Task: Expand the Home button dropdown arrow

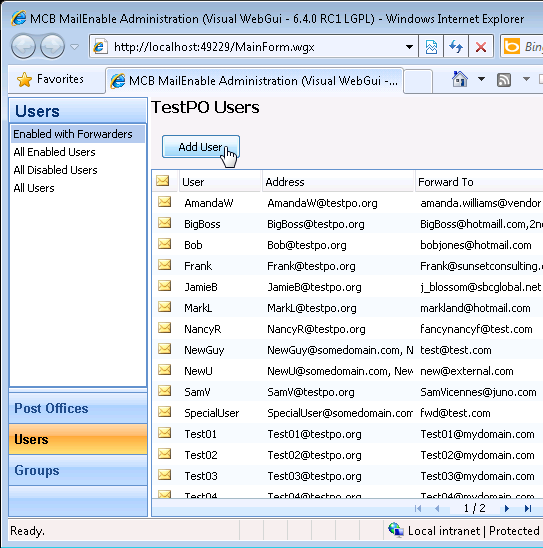Action: click(x=481, y=79)
